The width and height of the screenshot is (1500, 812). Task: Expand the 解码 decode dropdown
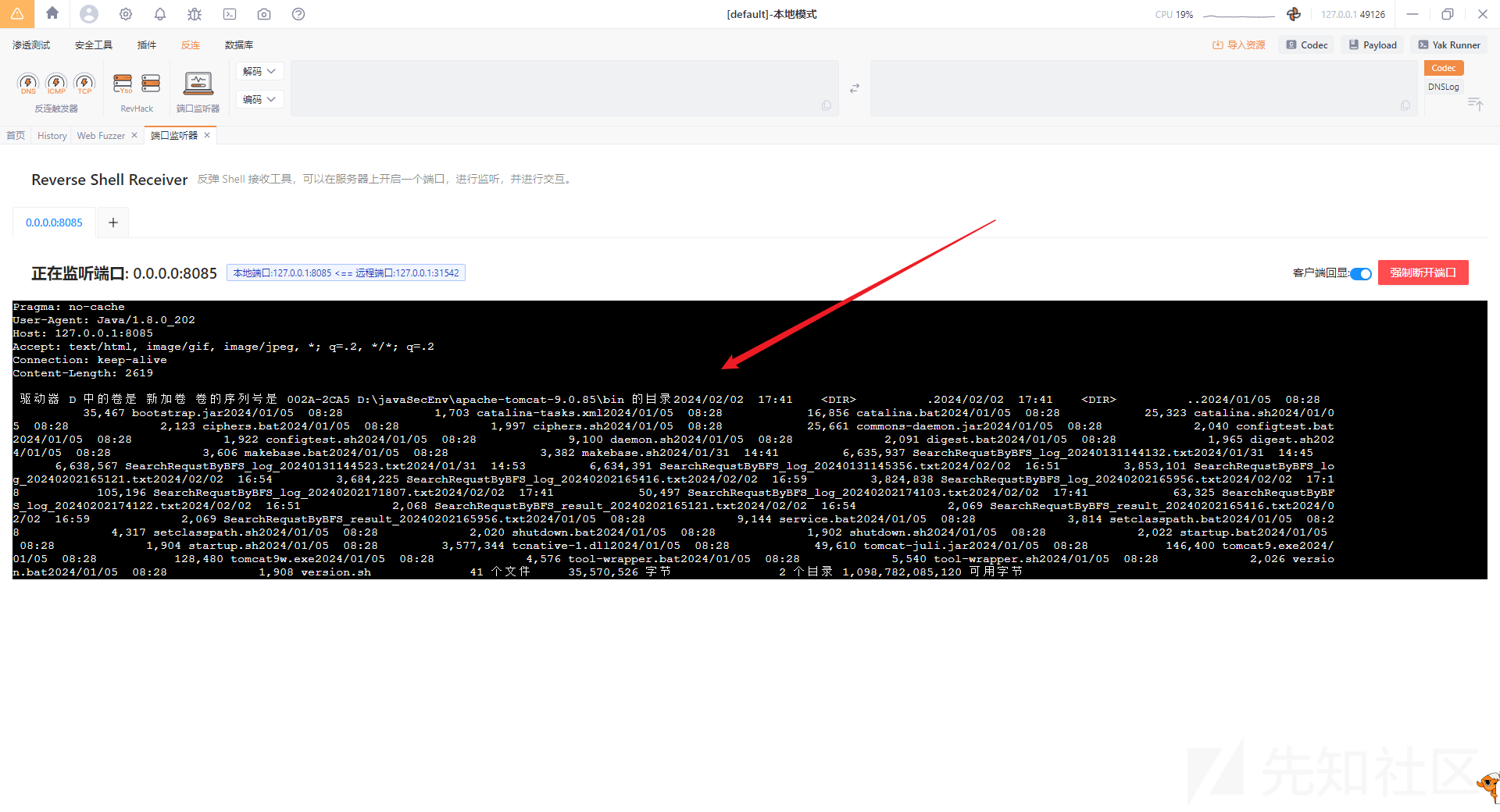[259, 71]
